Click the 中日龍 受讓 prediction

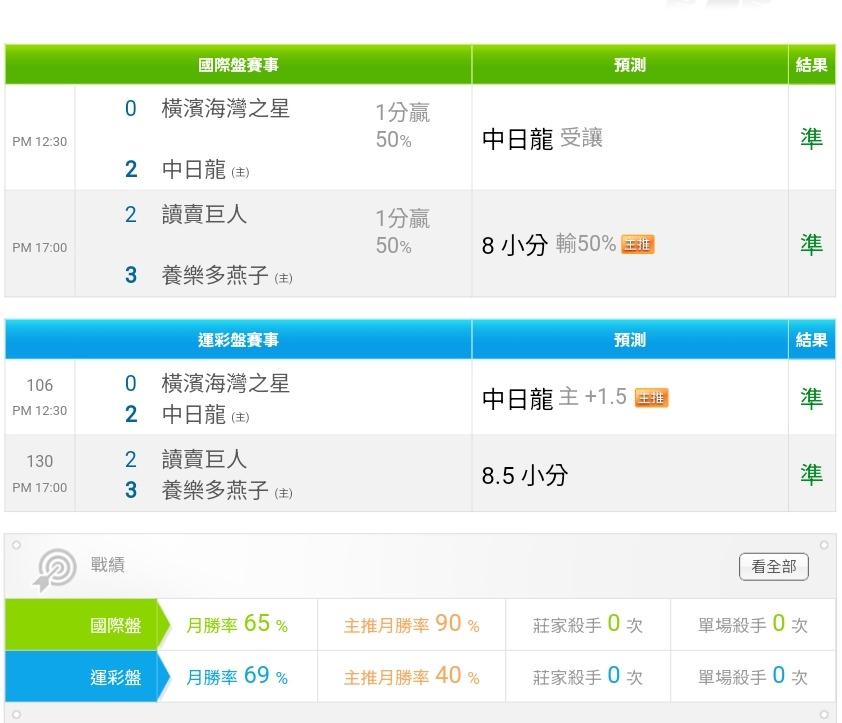542,139
